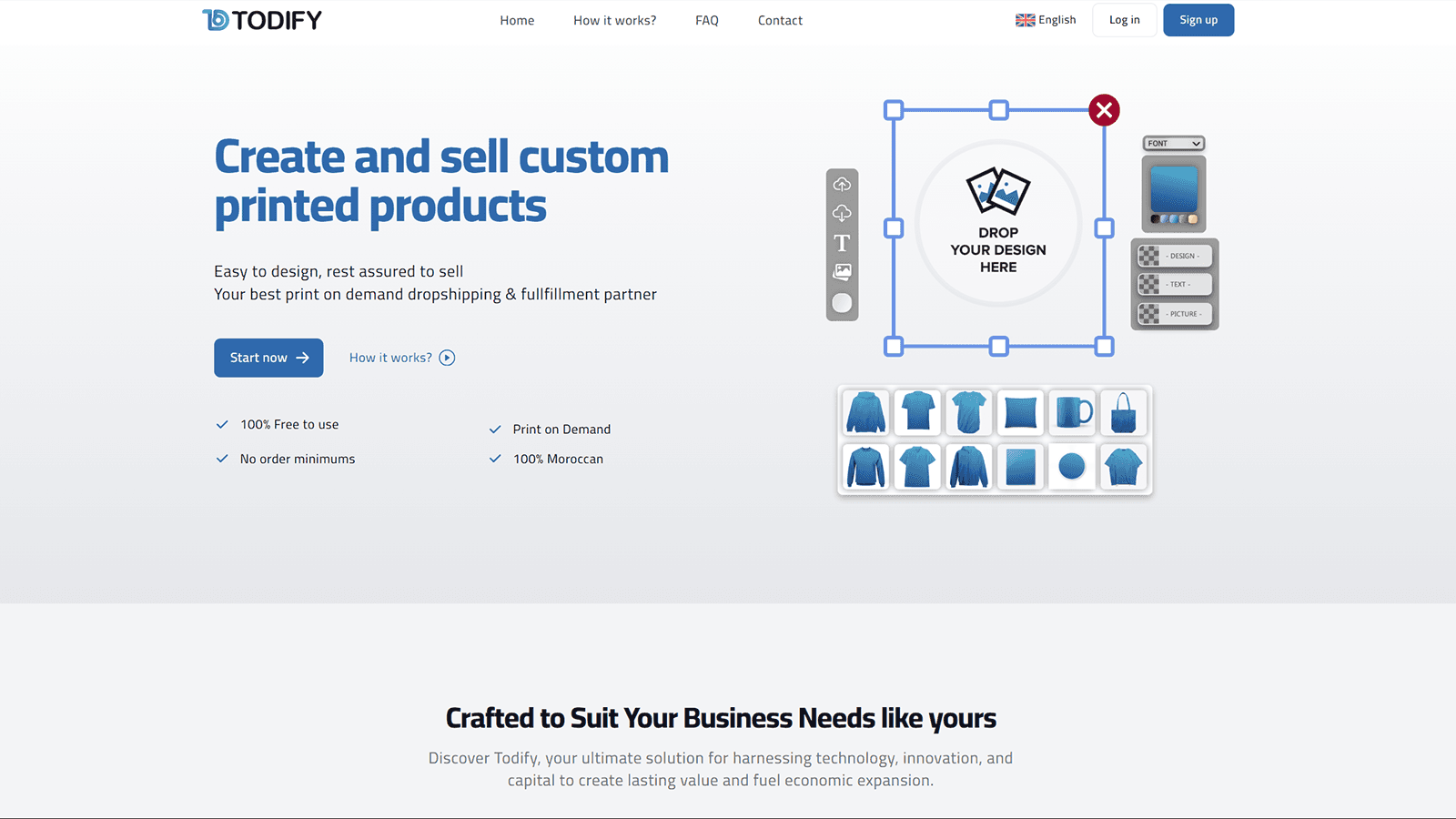This screenshot has width=1456, height=819.
Task: Choose the tote bag product icon
Action: click(x=1124, y=413)
